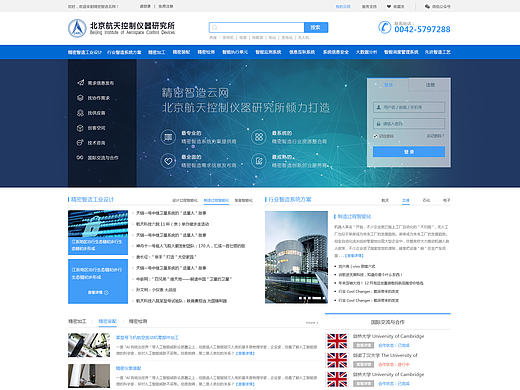520x390 pixels.
Task: Click the blue 搜索 search button
Action: click(x=316, y=27)
